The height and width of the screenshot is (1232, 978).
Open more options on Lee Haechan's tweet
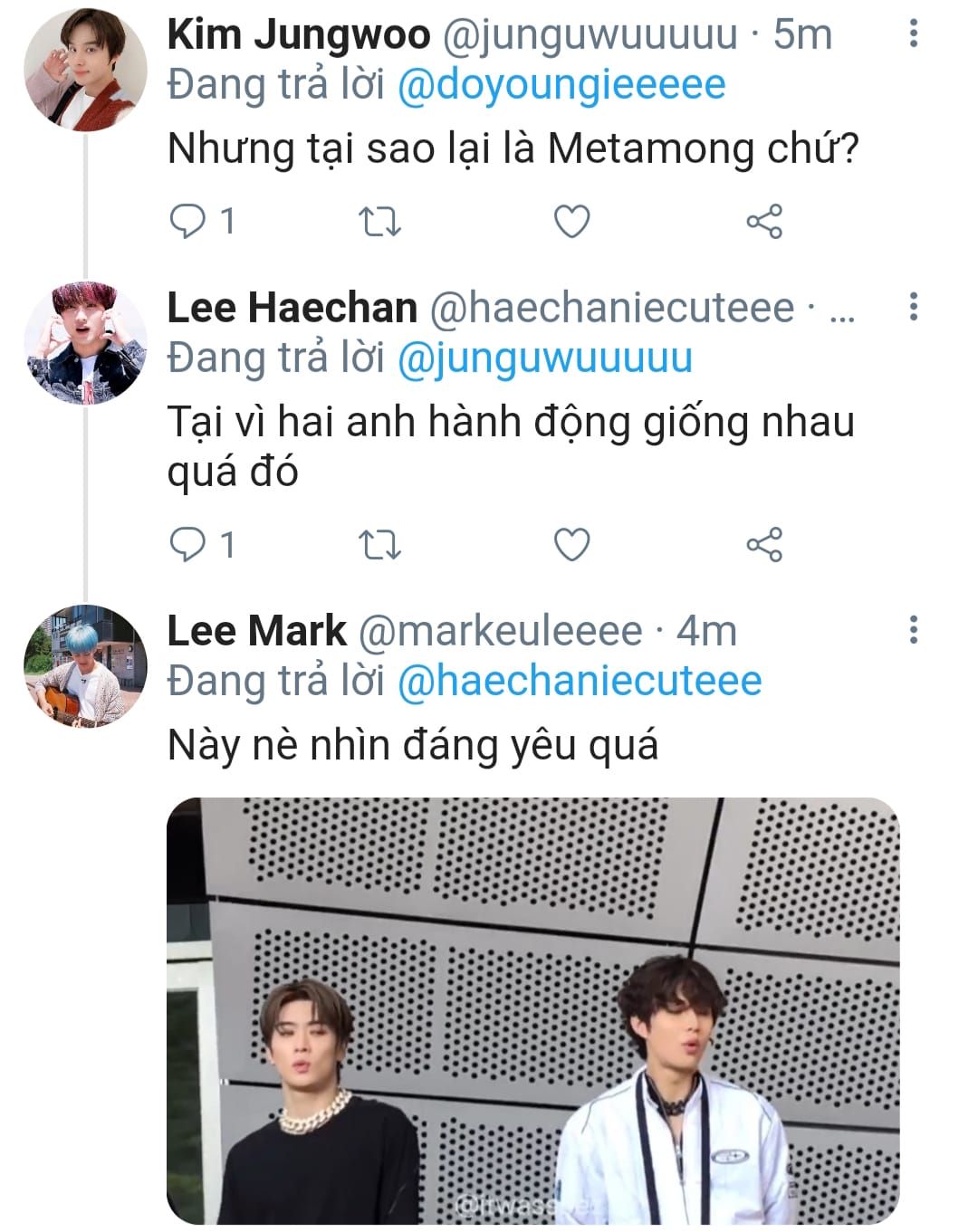click(x=913, y=307)
